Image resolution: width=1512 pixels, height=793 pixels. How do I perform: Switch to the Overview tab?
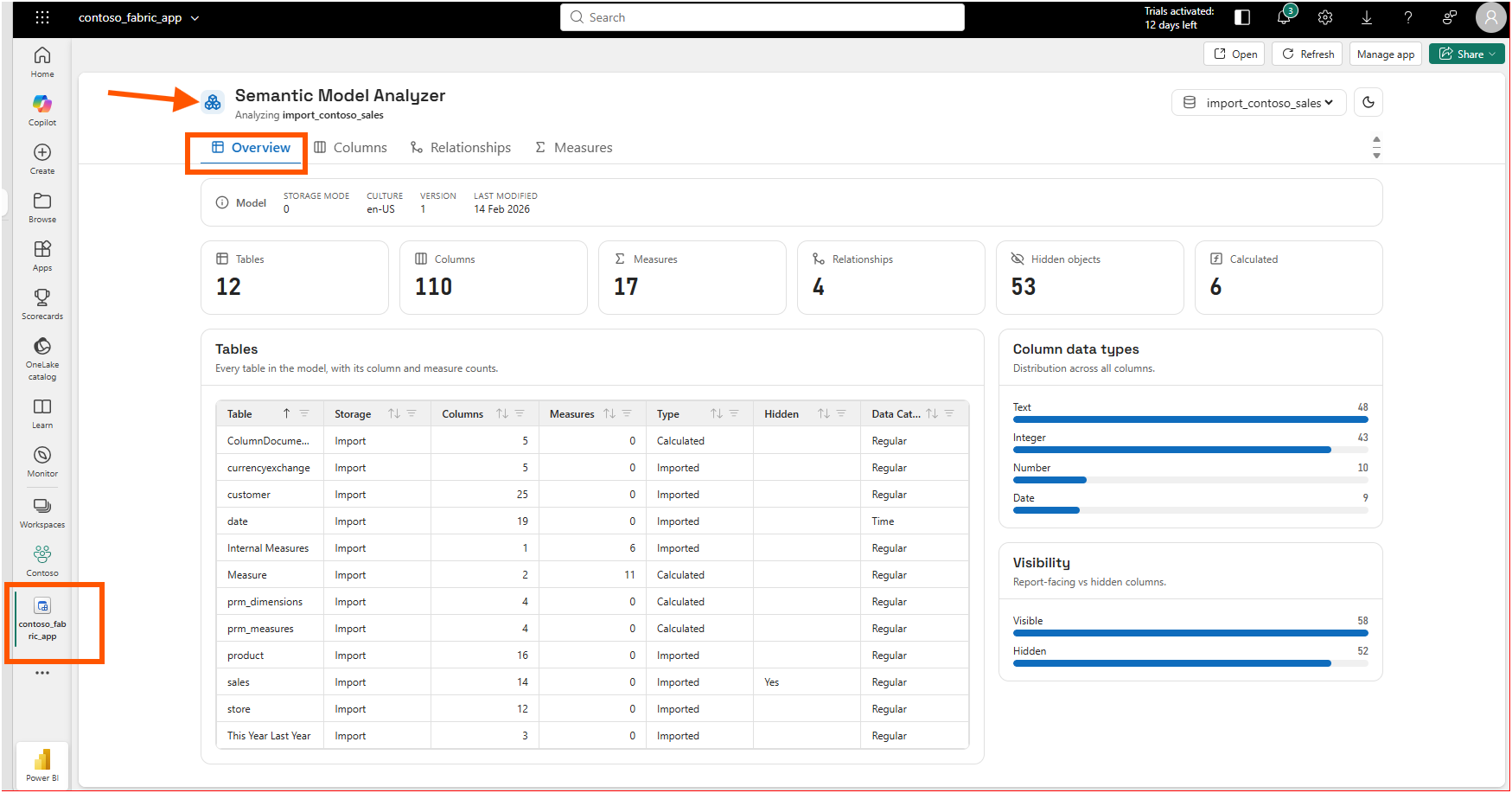(x=251, y=148)
